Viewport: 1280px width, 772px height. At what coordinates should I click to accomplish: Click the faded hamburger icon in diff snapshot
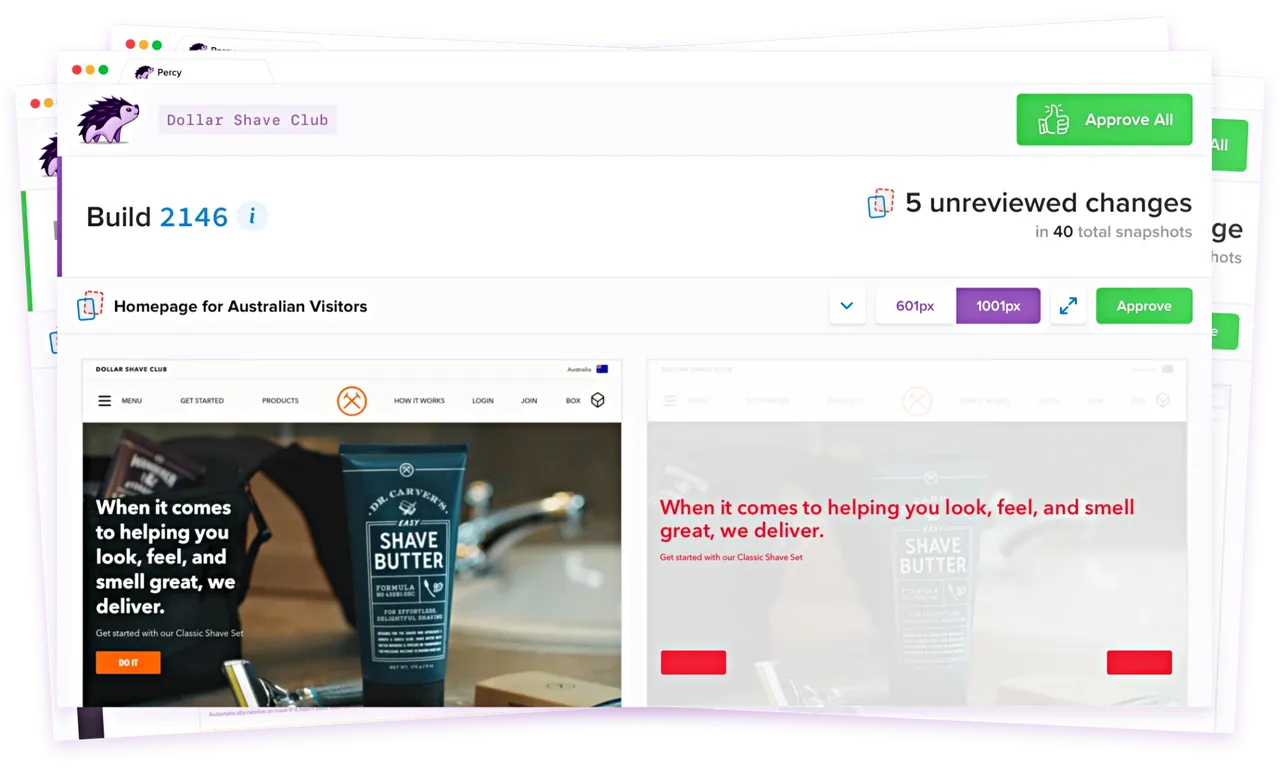670,401
